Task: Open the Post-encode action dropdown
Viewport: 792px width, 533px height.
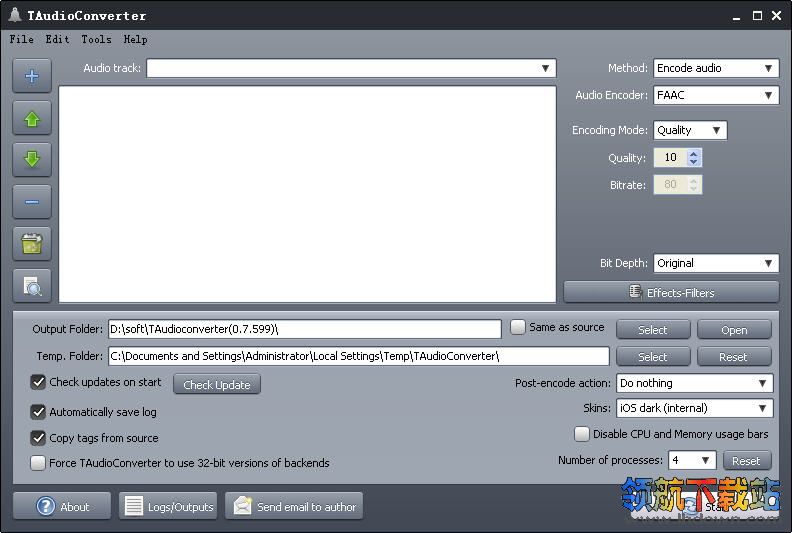Action: click(695, 383)
